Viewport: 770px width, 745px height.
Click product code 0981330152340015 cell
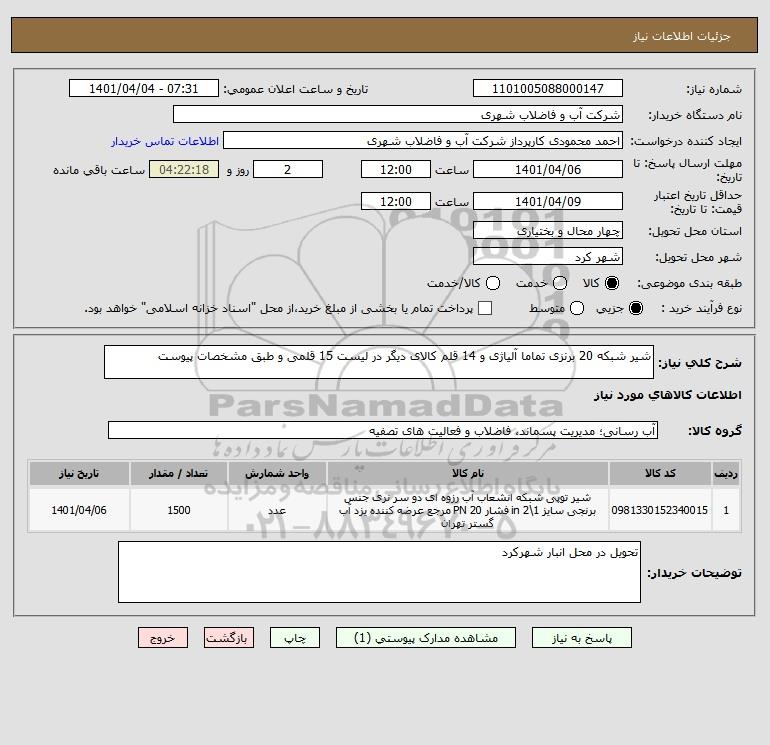click(x=660, y=510)
